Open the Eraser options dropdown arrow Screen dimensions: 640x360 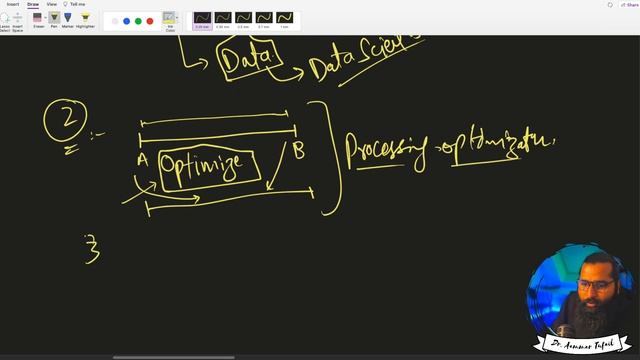pyautogui.click(x=45, y=18)
